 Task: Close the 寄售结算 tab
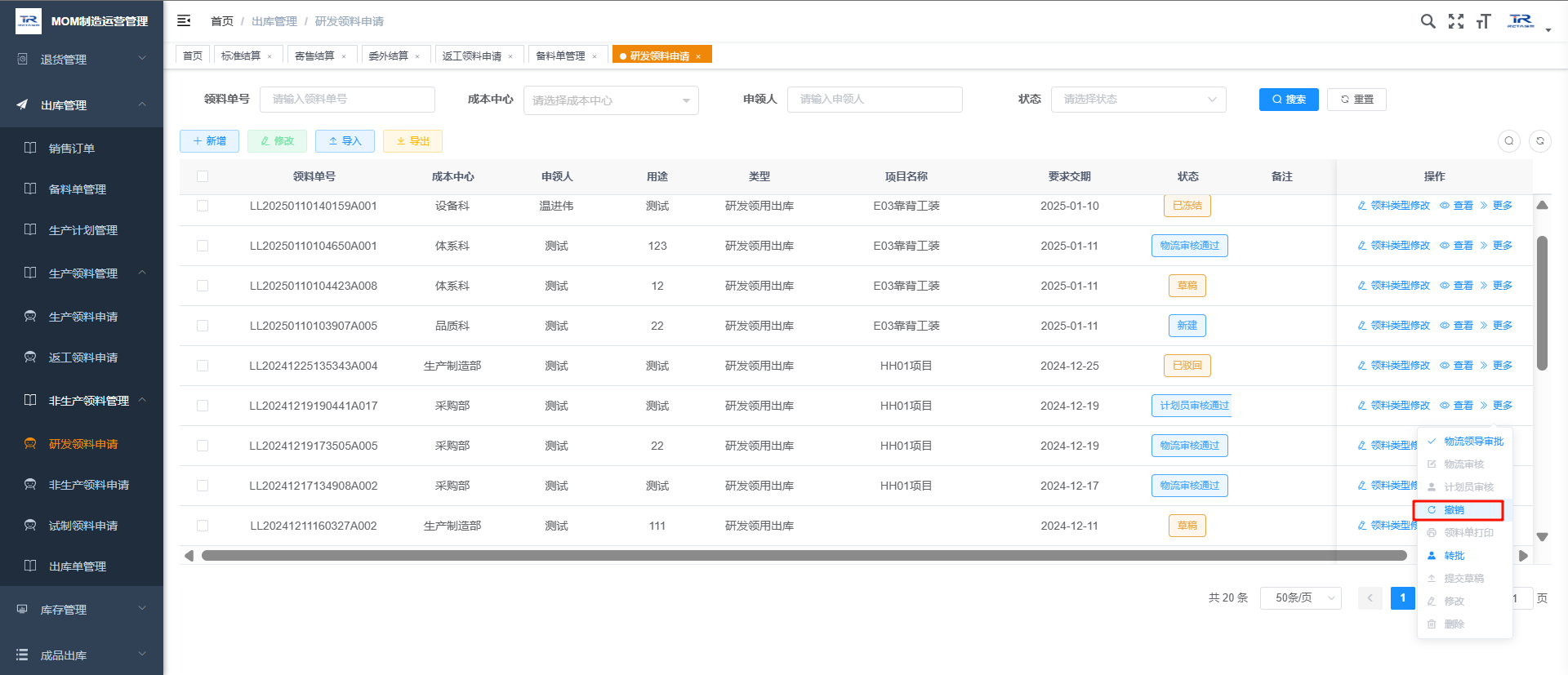344,56
